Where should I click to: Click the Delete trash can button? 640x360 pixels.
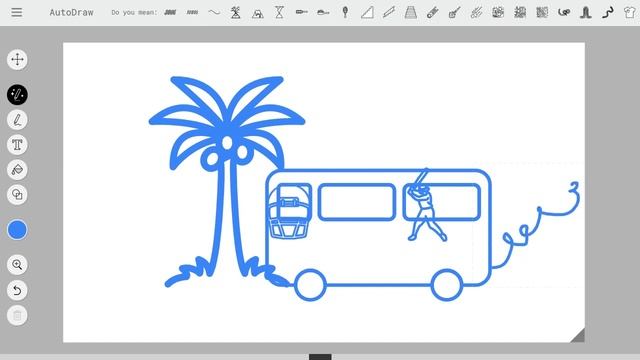(x=17, y=316)
